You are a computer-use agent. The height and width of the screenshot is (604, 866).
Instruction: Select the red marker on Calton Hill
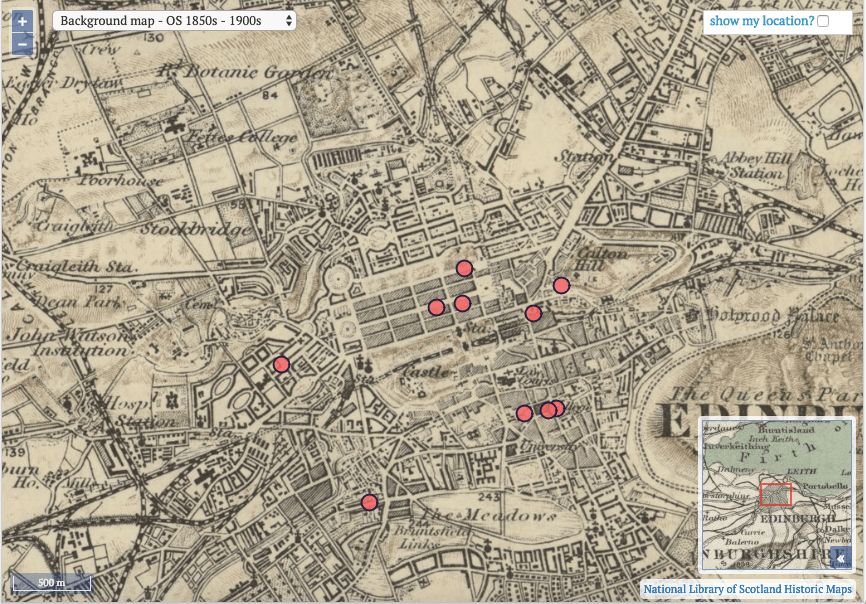561,285
